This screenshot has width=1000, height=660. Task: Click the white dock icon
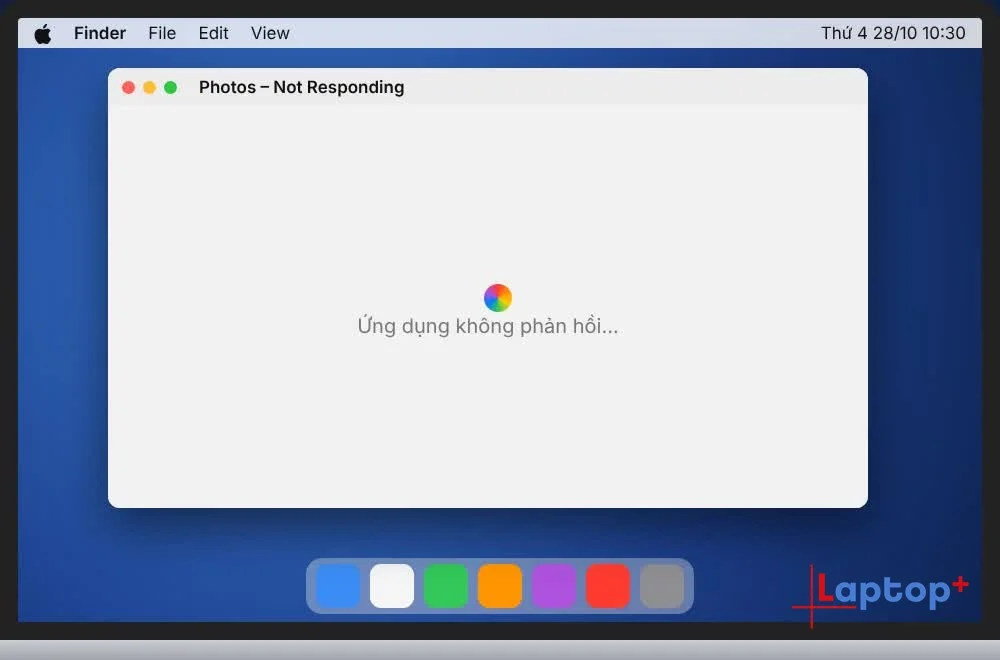click(x=392, y=585)
